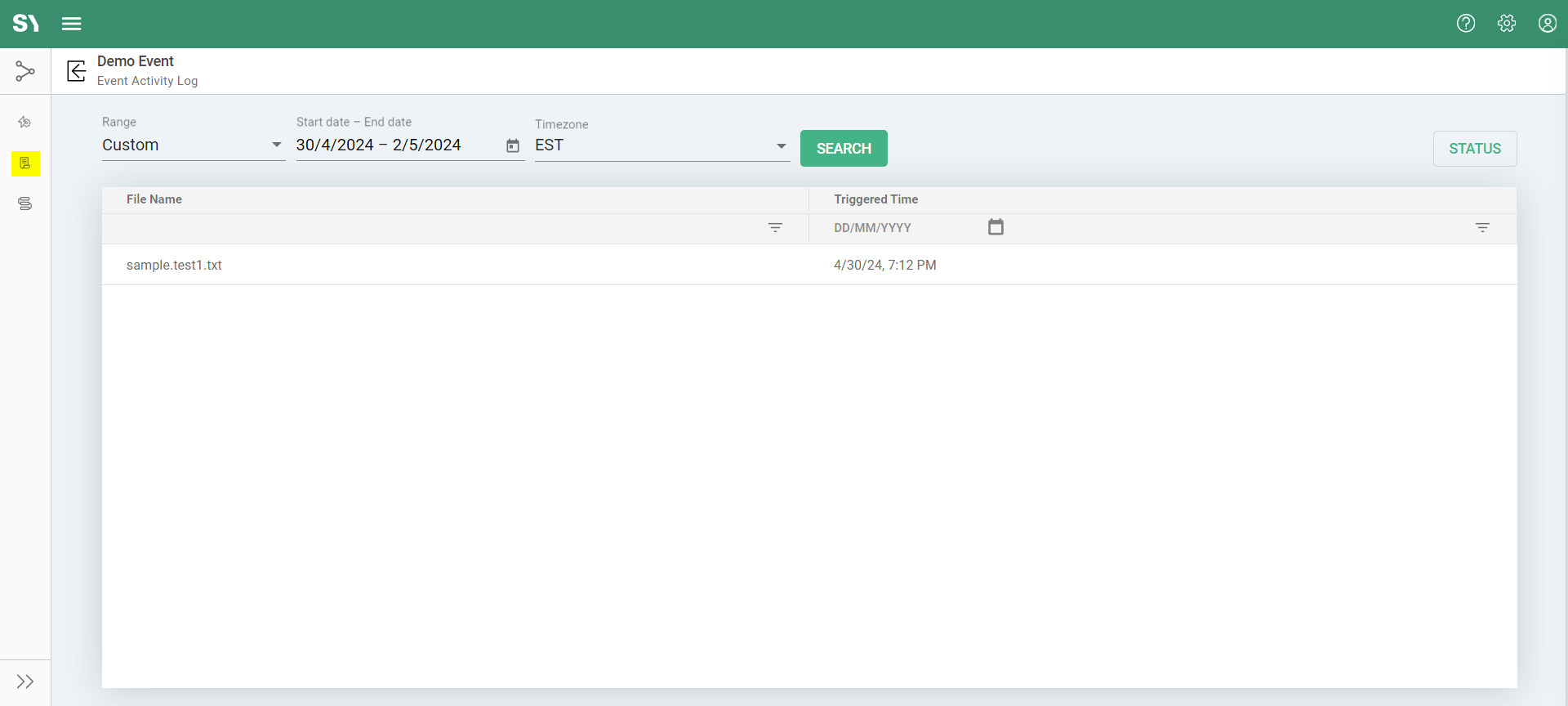
Task: Click the flow connections icon in sidebar
Action: (25, 72)
